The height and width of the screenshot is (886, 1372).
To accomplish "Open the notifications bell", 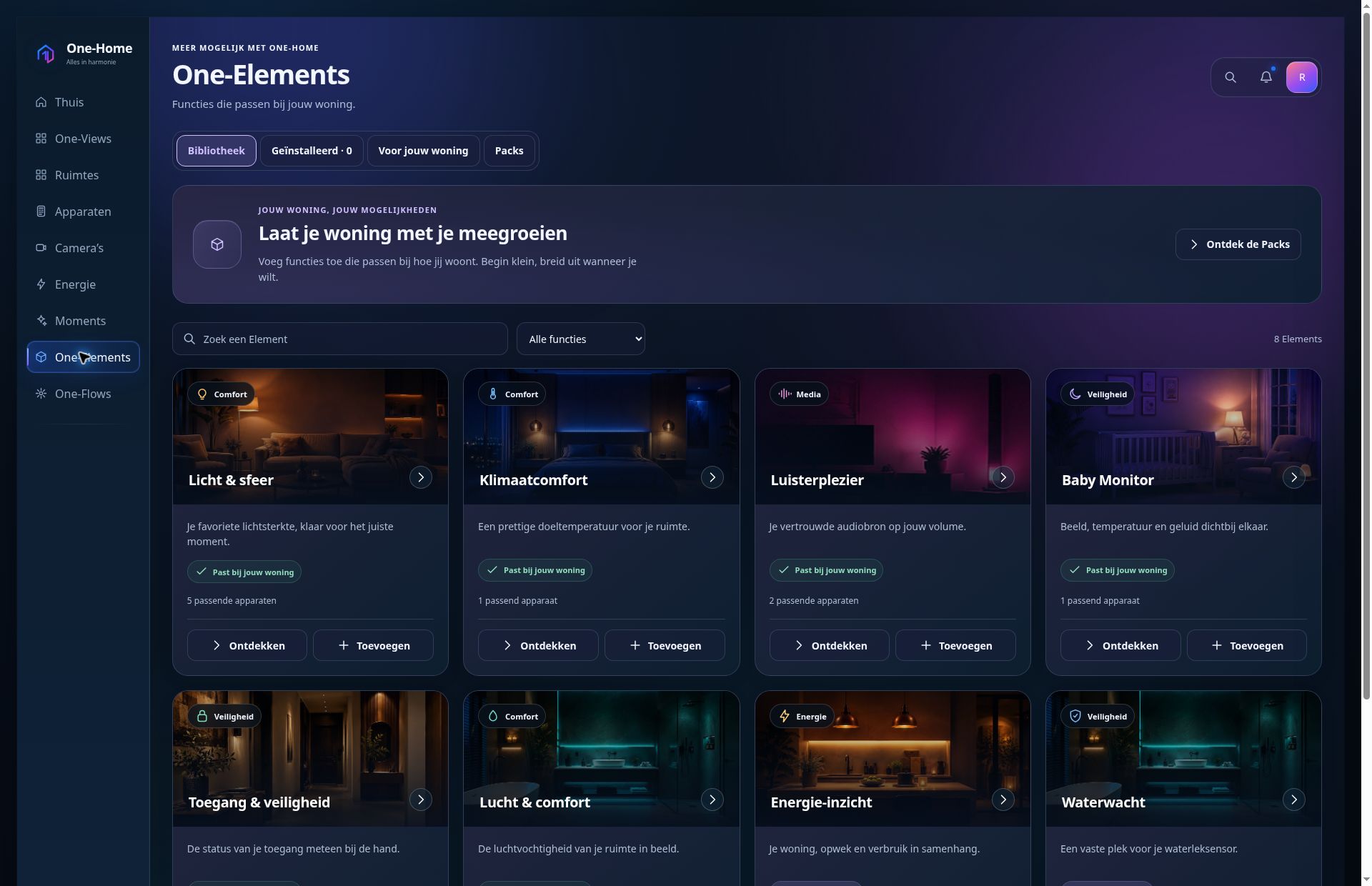I will tap(1266, 77).
